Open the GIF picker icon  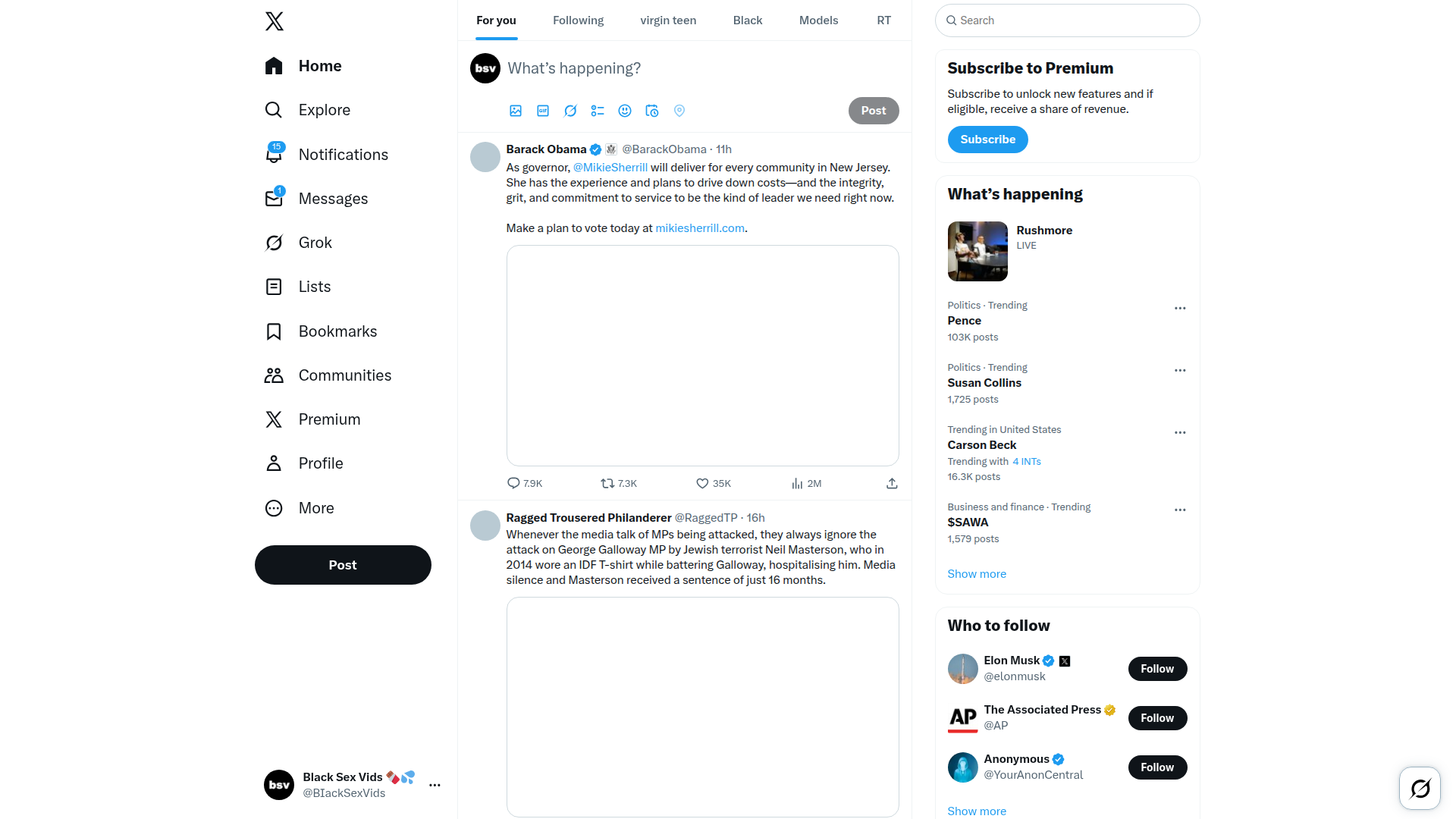(543, 111)
